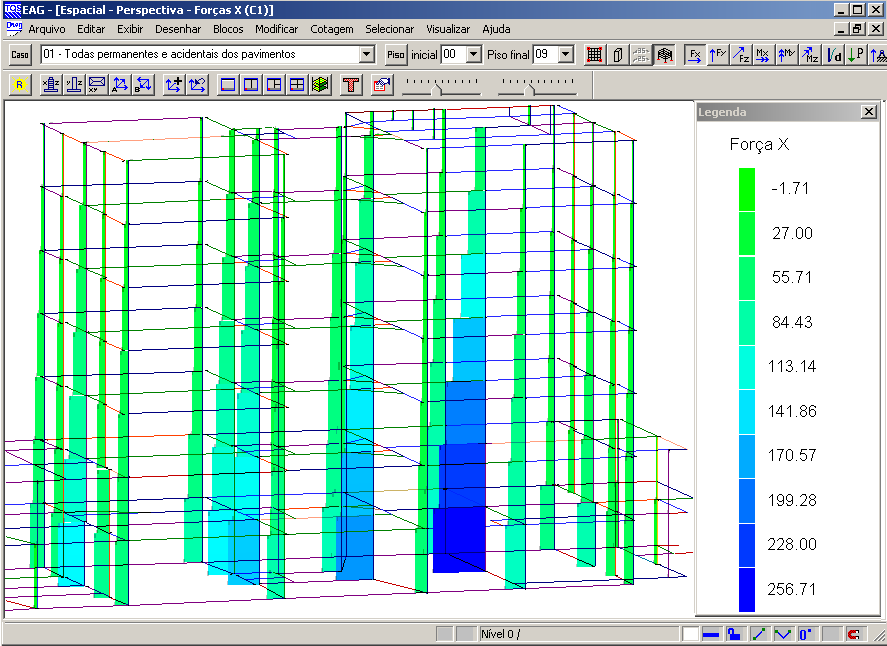Select the four-pane window layout icon
Image resolution: width=887 pixels, height=646 pixels.
pos(297,85)
